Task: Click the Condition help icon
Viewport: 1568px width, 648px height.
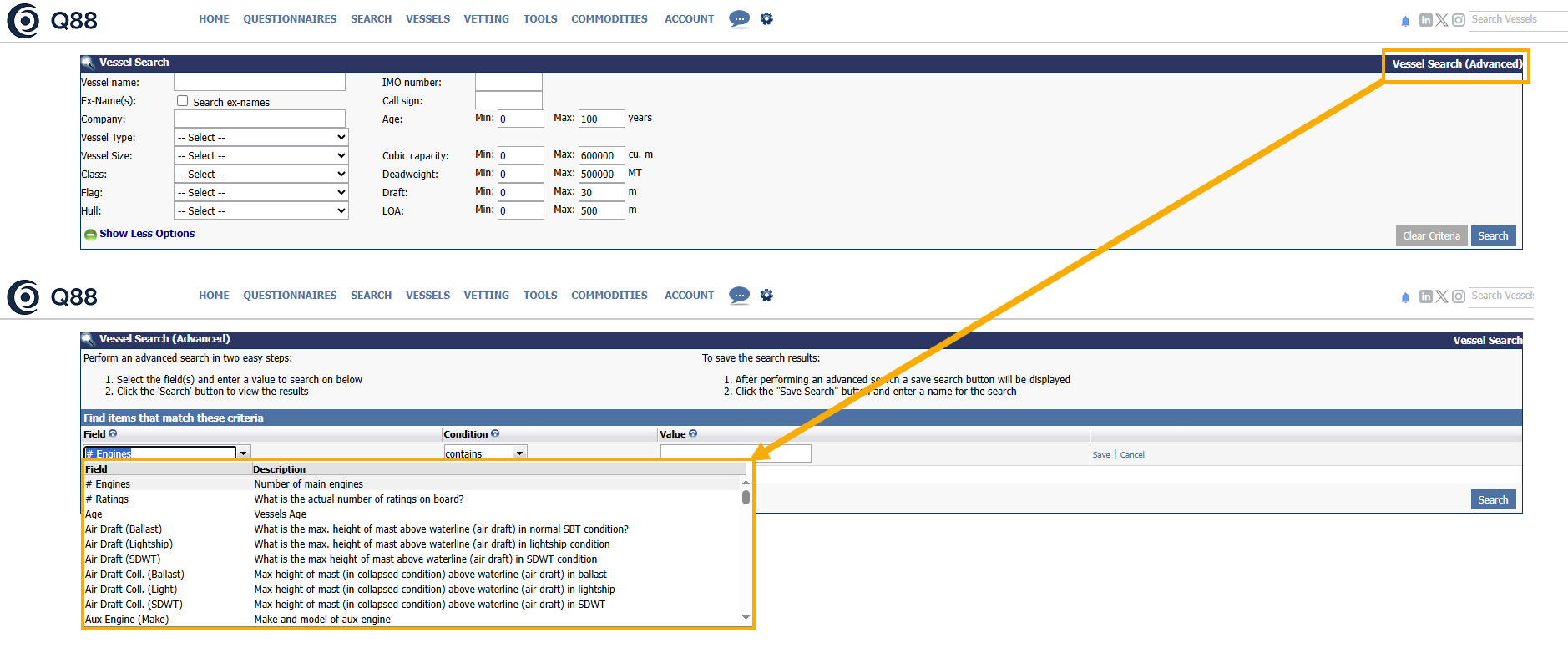Action: pos(495,433)
